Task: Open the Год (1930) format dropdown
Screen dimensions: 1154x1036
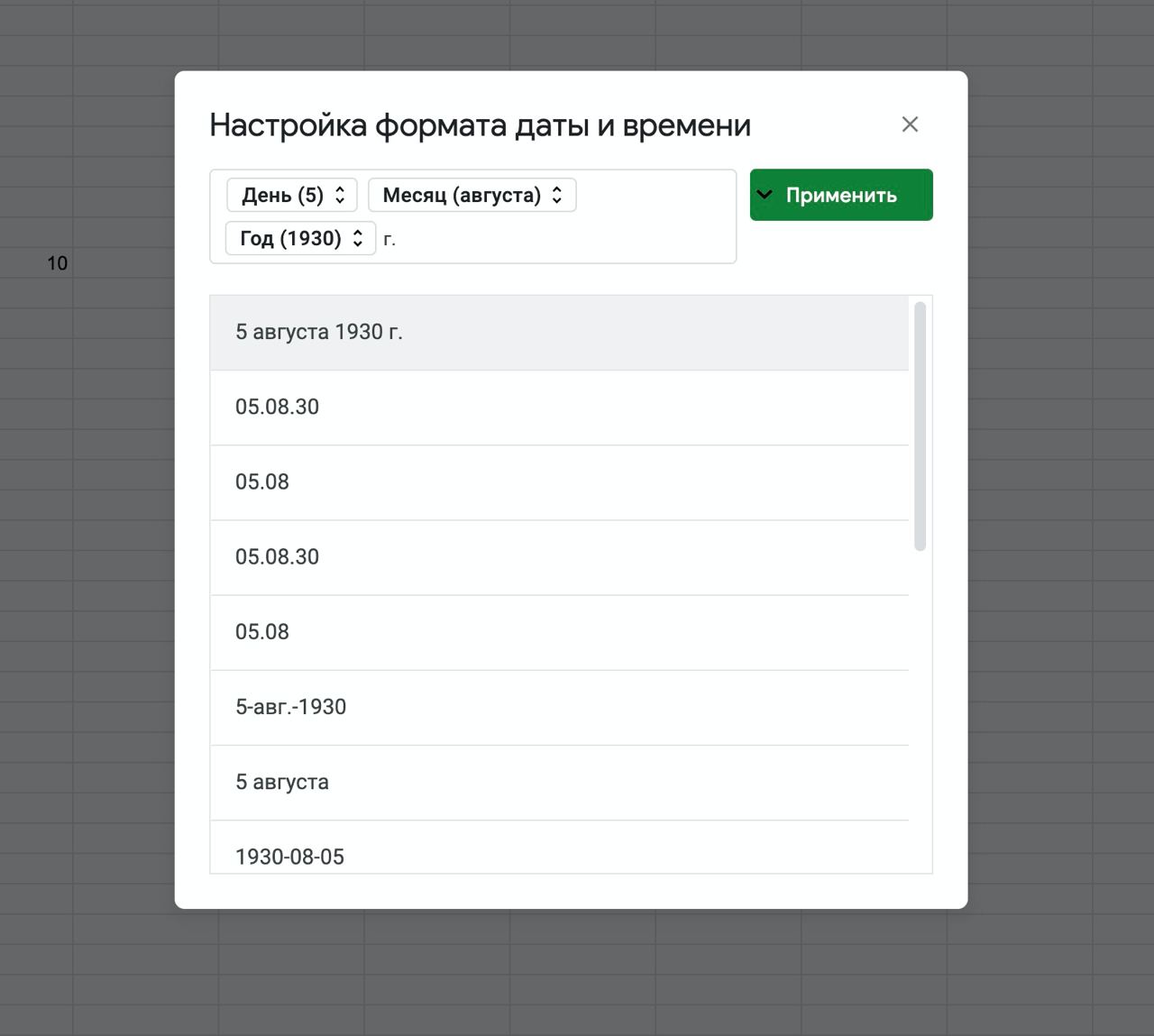Action: [300, 238]
